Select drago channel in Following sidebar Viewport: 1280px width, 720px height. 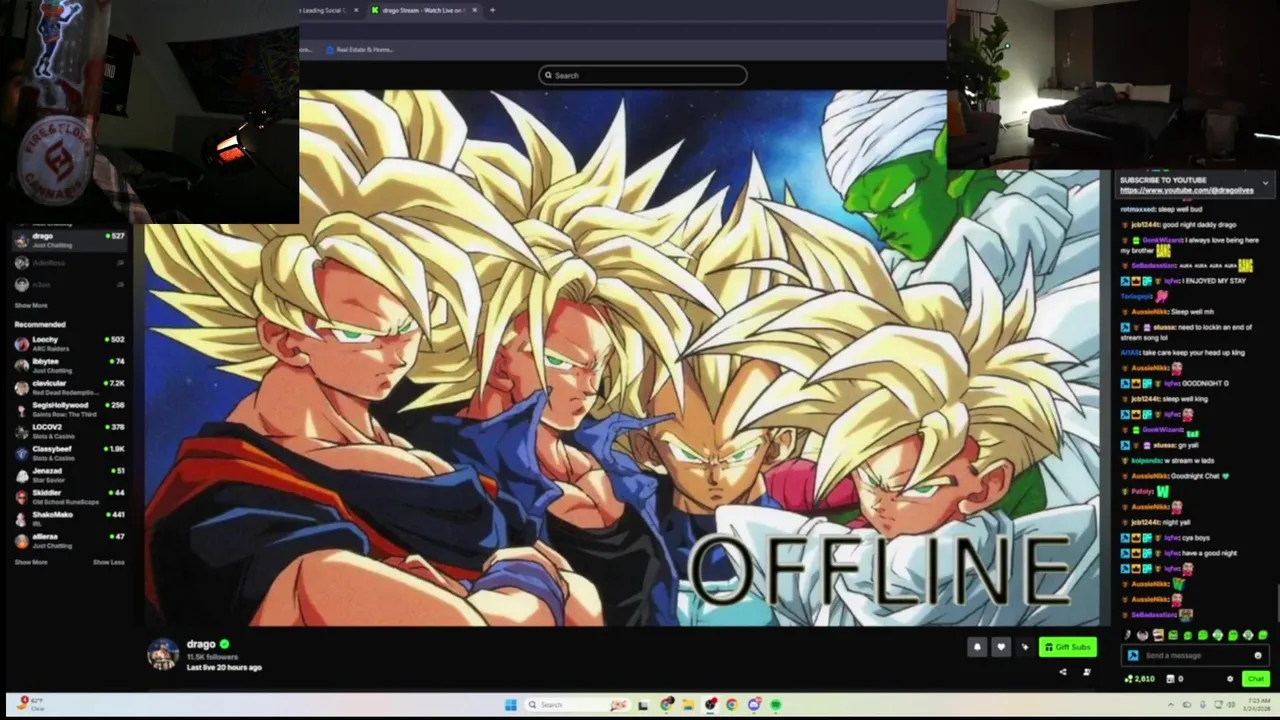[70, 240]
